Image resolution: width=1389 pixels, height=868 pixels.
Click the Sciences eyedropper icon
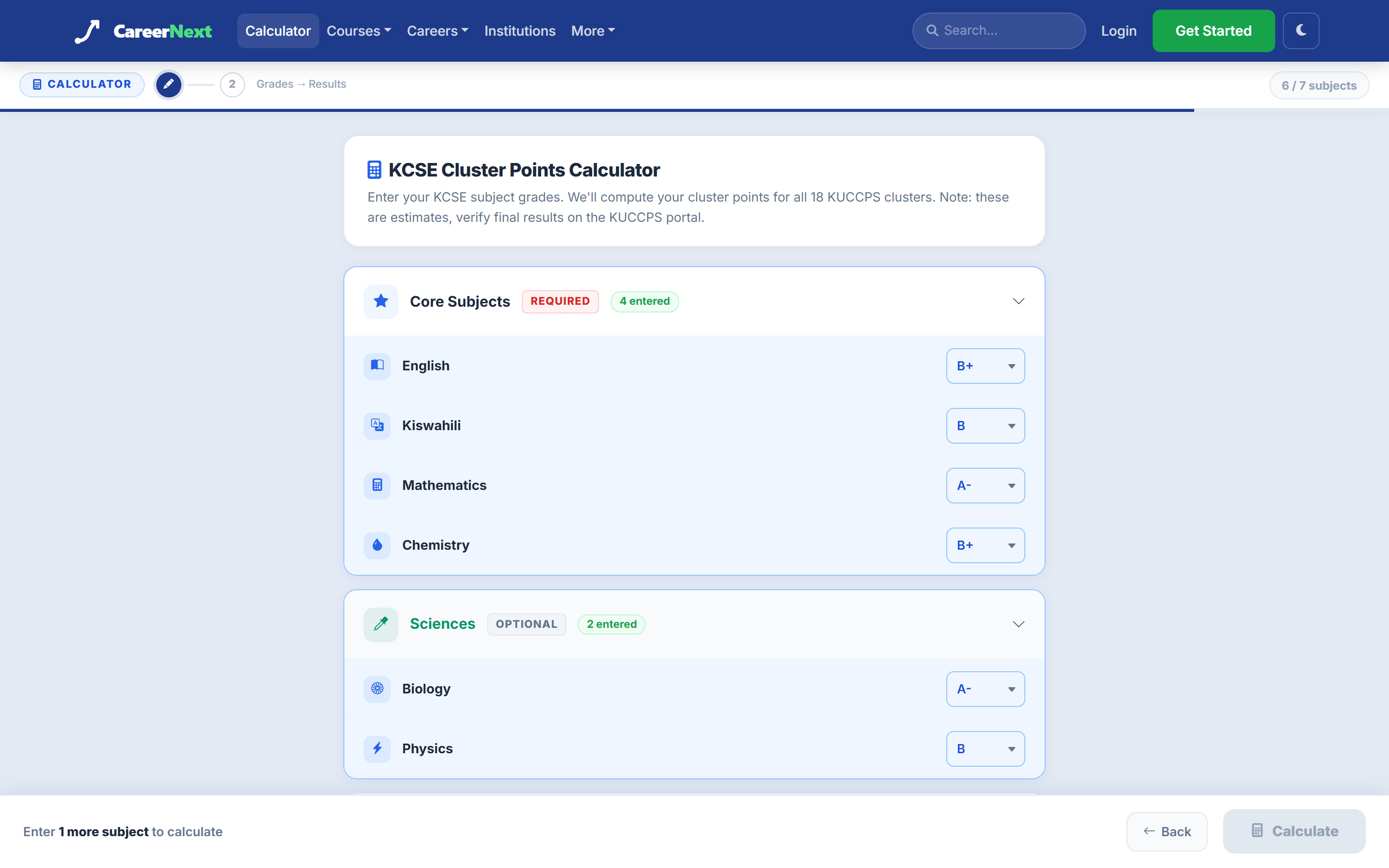pos(381,624)
